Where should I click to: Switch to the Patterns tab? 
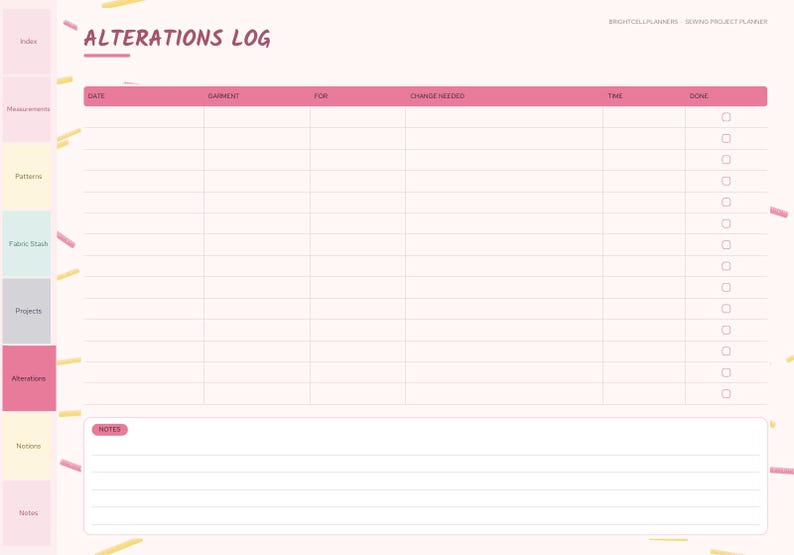(27, 176)
